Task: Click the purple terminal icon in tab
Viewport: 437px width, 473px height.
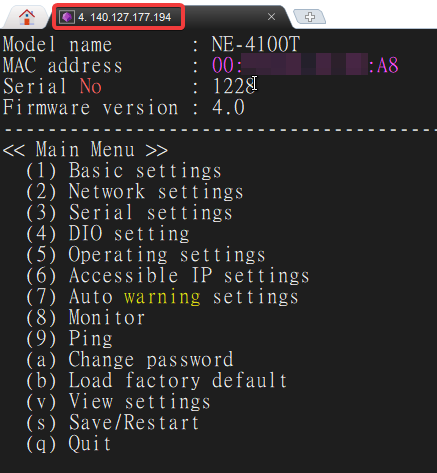Action: (67, 17)
